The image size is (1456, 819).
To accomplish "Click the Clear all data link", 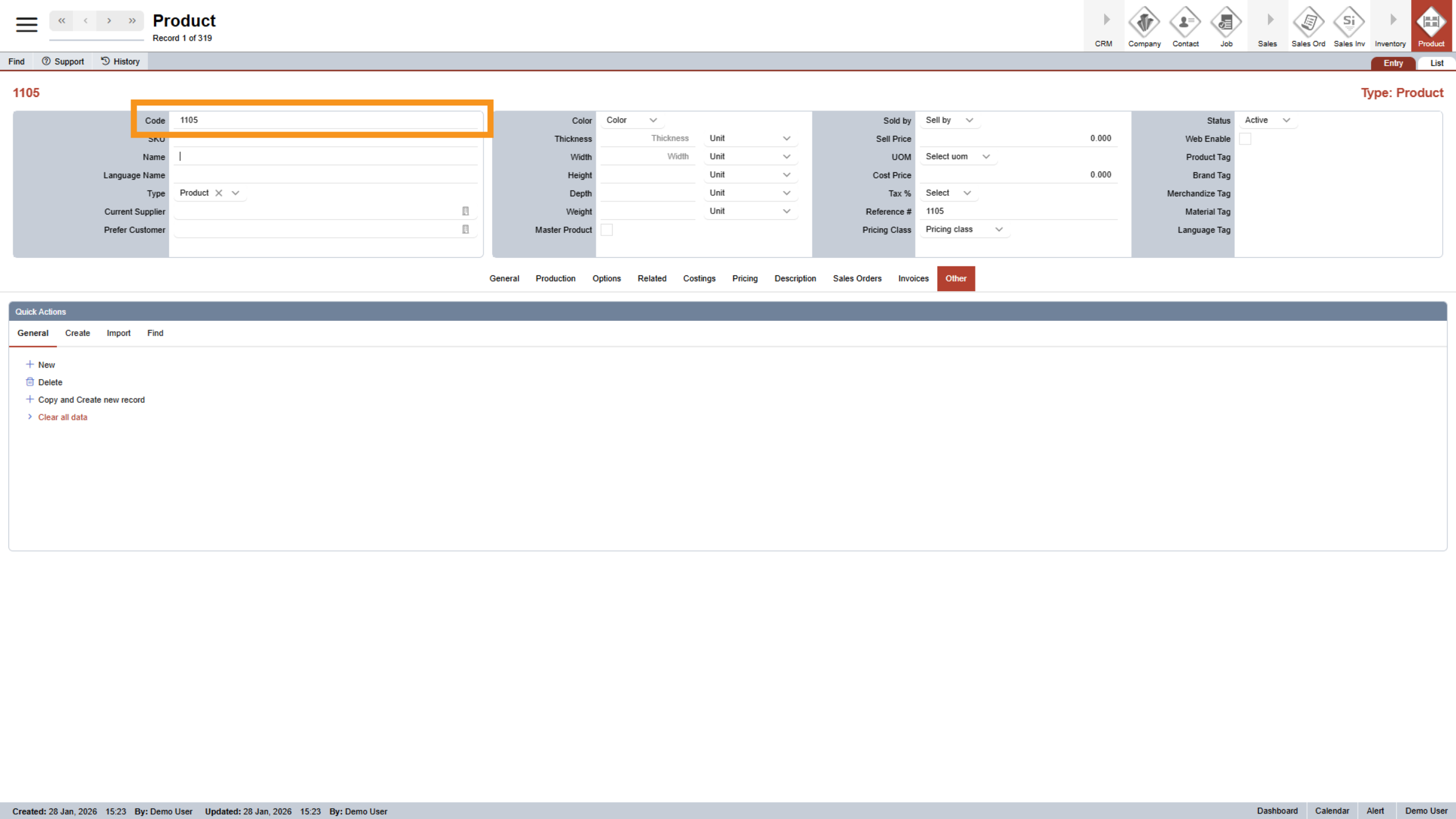I will pyautogui.click(x=62, y=417).
